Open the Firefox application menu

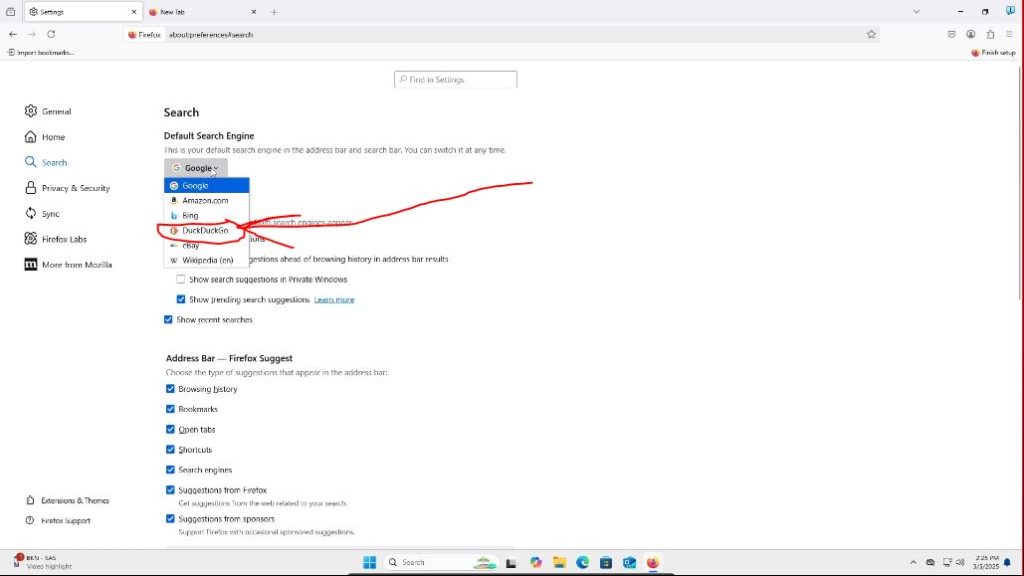click(x=1010, y=35)
